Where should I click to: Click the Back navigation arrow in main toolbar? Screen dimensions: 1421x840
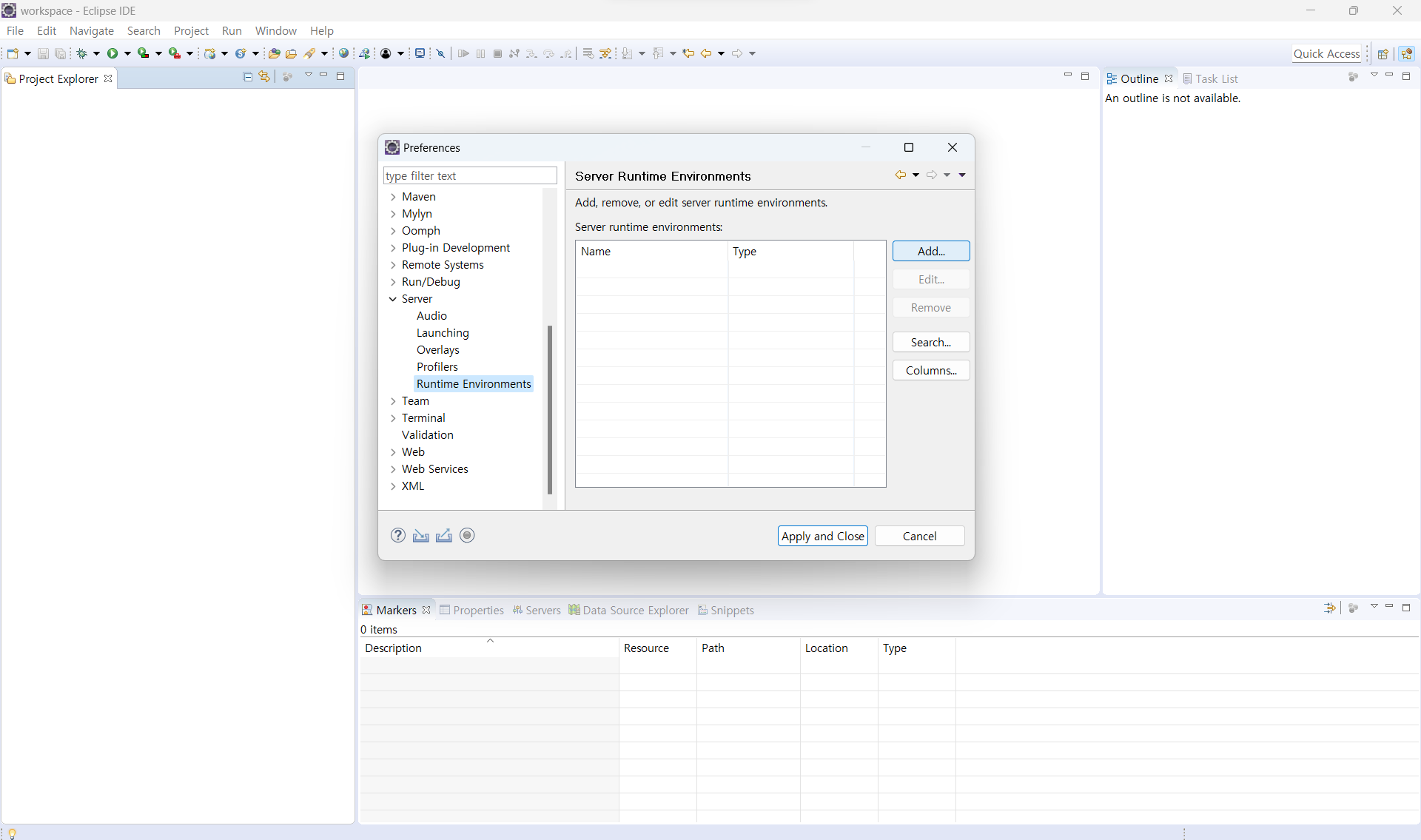[x=706, y=53]
